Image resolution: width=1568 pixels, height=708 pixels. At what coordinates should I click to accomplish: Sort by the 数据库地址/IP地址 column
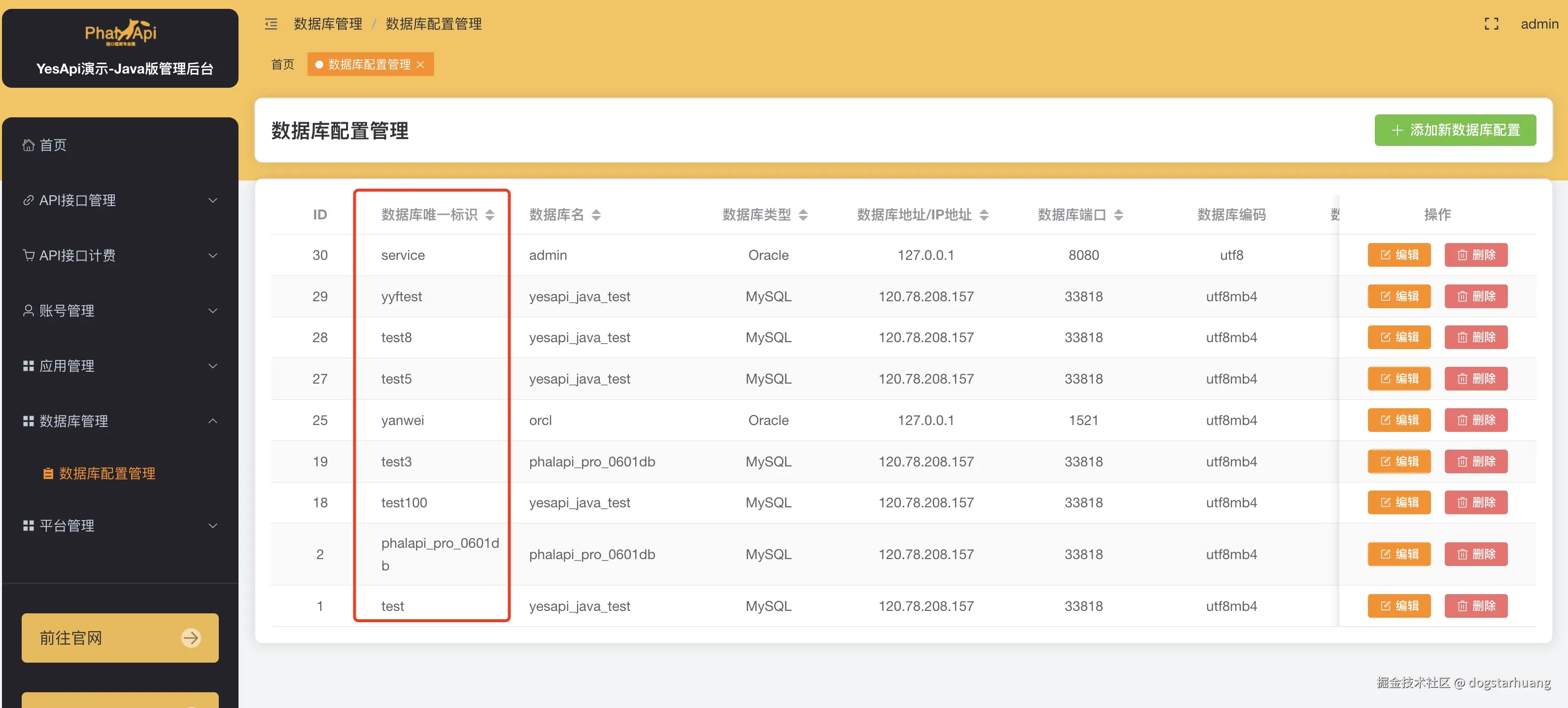coord(984,215)
